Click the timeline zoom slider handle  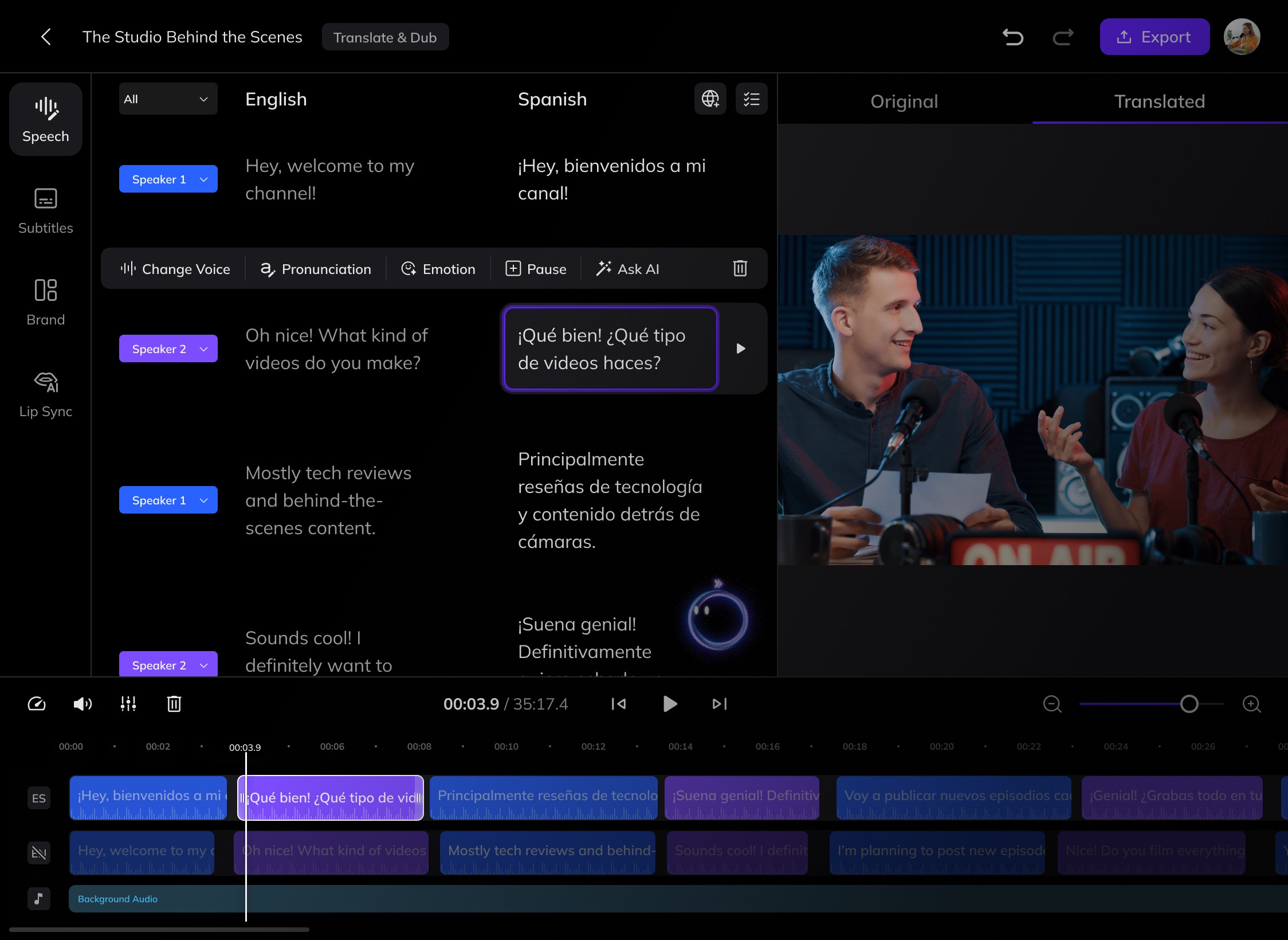pos(1189,704)
